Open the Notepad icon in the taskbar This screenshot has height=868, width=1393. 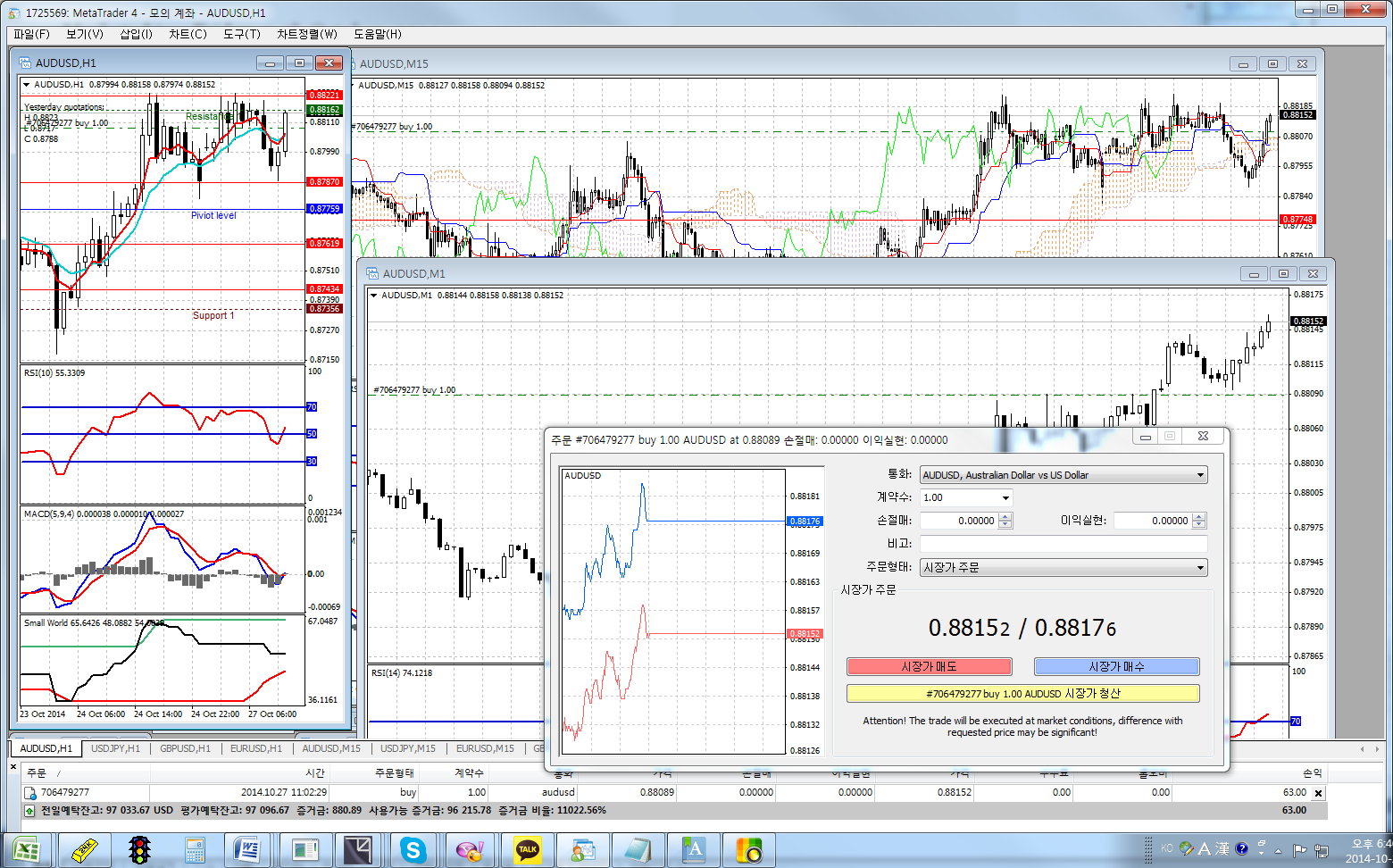pos(638,850)
